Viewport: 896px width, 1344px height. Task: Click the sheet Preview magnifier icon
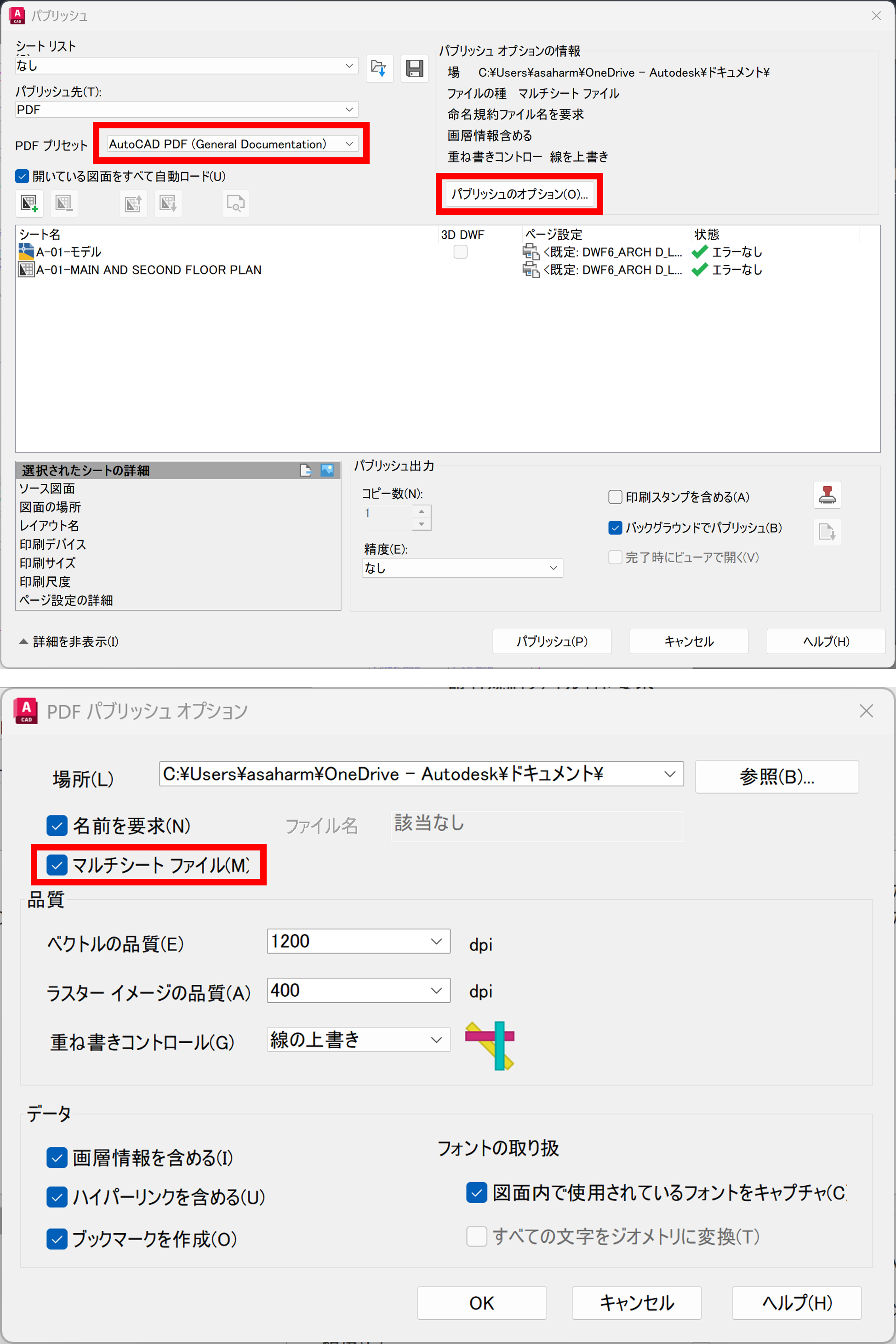[x=235, y=203]
